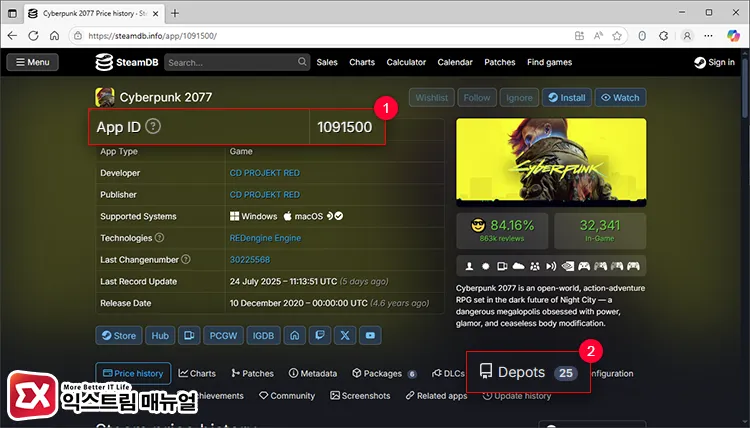Refresh the page in the browser
Image resolution: width=750 pixels, height=428 pixels.
pyautogui.click(x=33, y=36)
